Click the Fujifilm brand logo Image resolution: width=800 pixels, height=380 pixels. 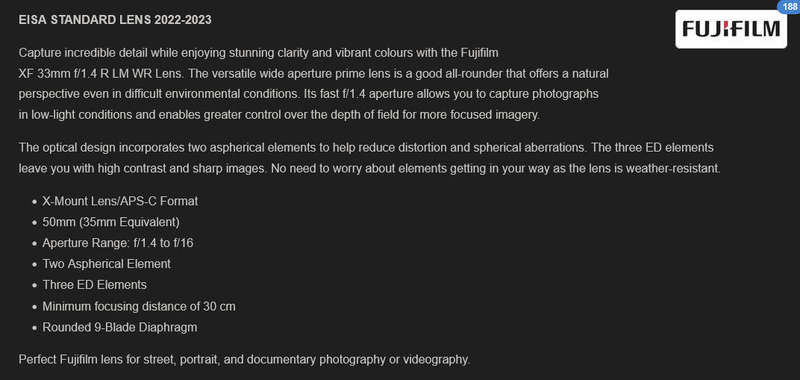pos(731,29)
